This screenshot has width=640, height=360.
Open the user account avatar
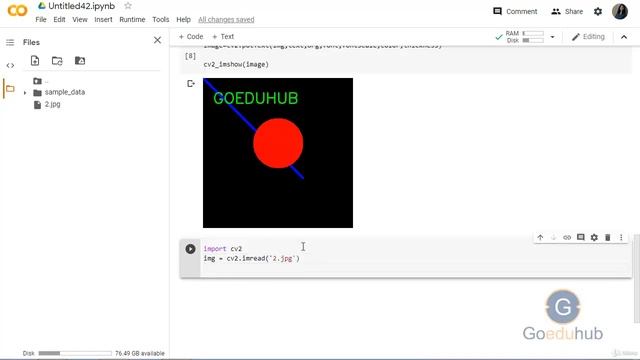click(x=620, y=11)
